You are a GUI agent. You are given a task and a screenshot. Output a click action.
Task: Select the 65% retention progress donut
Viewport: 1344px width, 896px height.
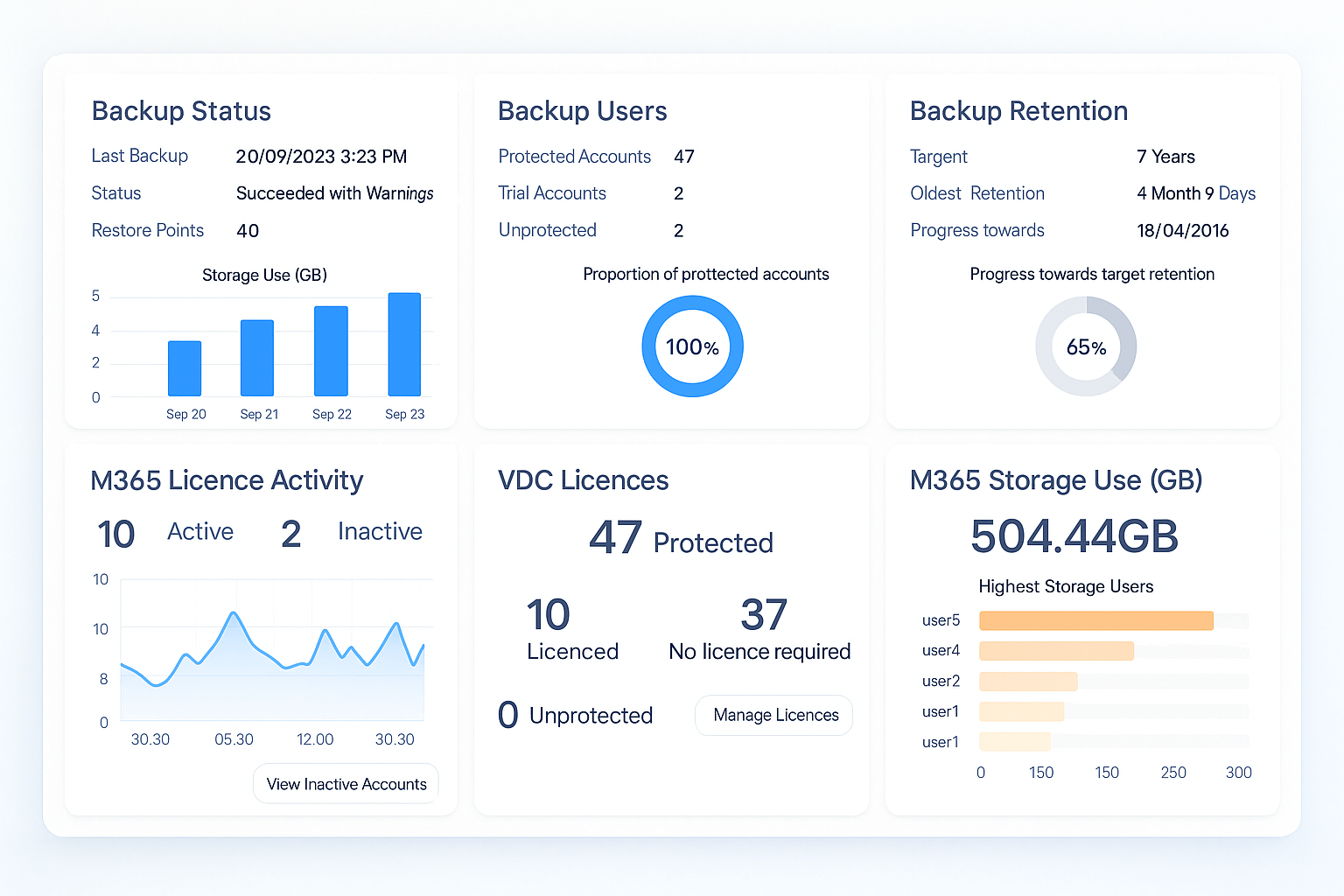(1086, 346)
